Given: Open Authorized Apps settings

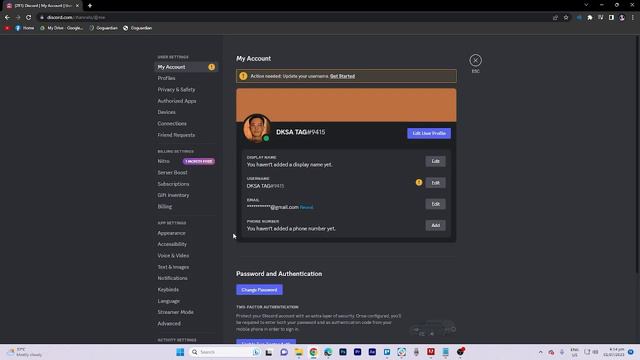Looking at the screenshot, I should 177,101.
